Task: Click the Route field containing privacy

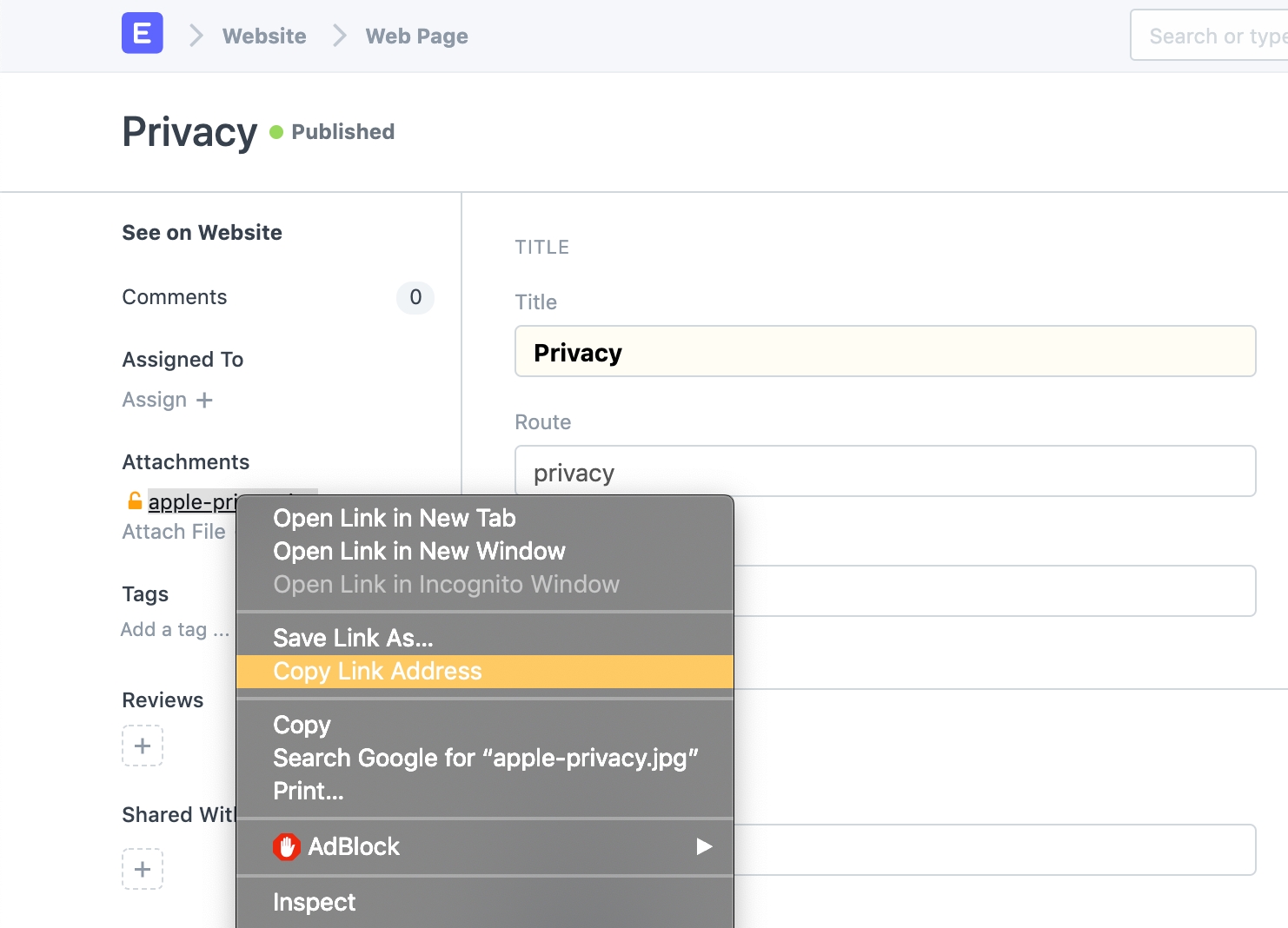Action: pos(885,472)
